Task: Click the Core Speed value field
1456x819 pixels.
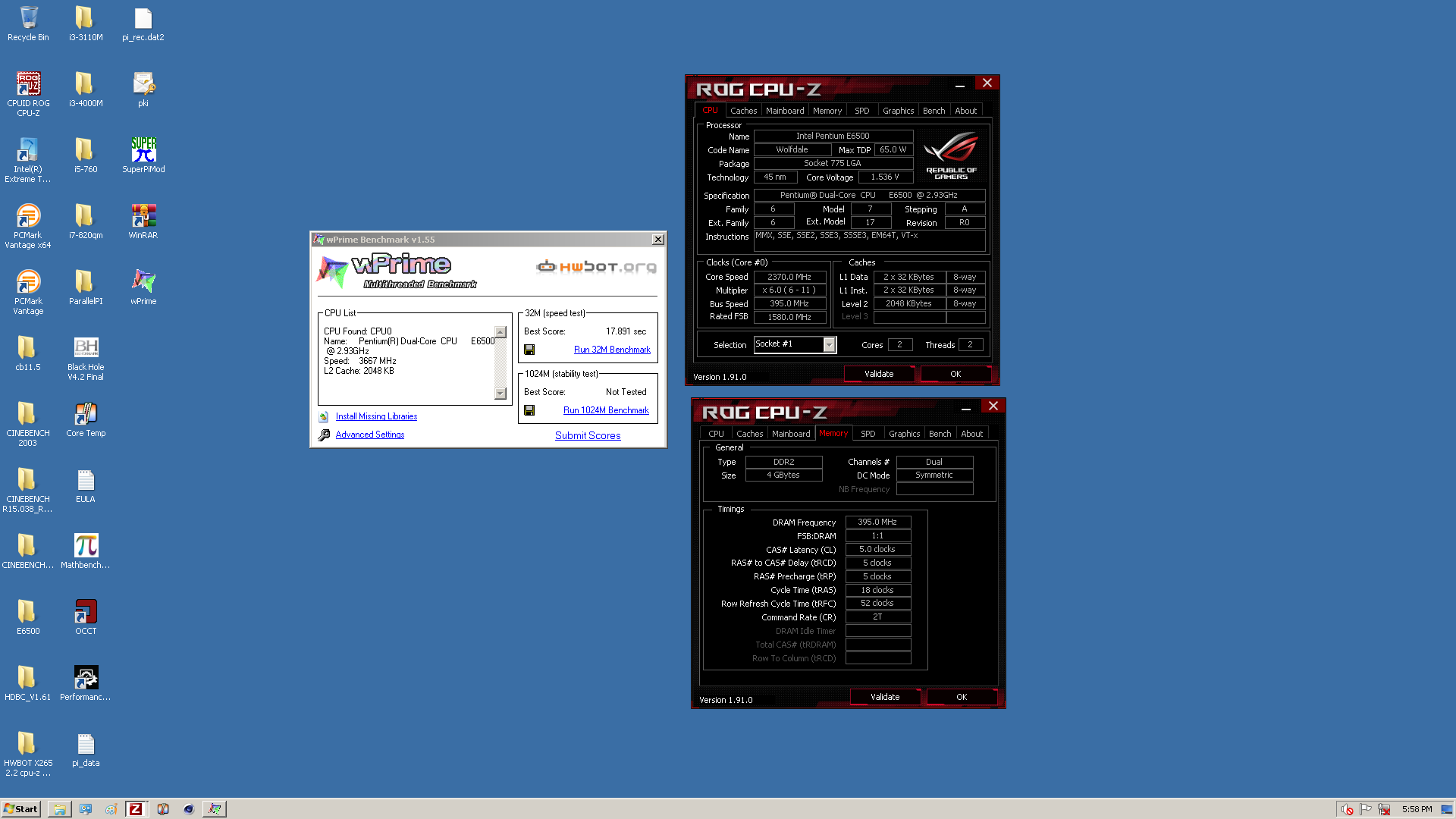Action: click(x=789, y=278)
